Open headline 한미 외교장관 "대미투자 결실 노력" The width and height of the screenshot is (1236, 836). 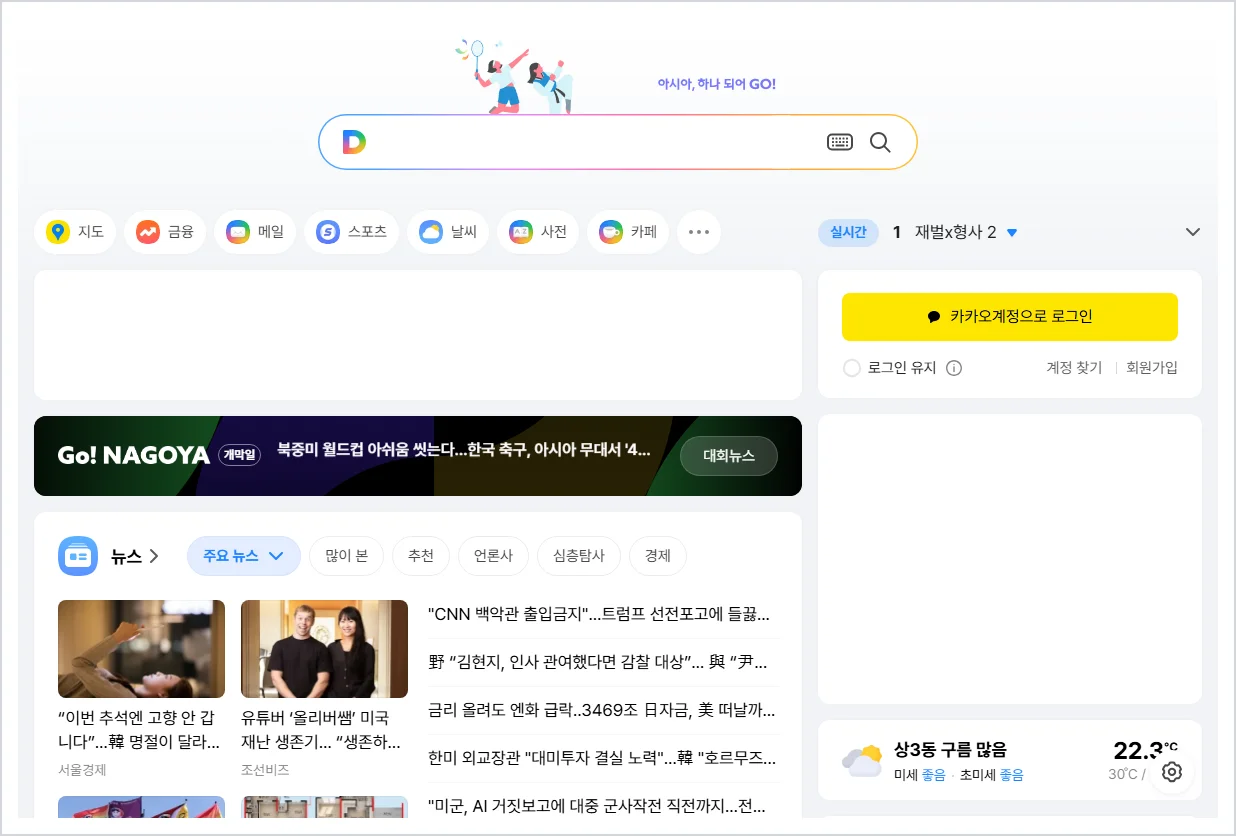click(601, 757)
